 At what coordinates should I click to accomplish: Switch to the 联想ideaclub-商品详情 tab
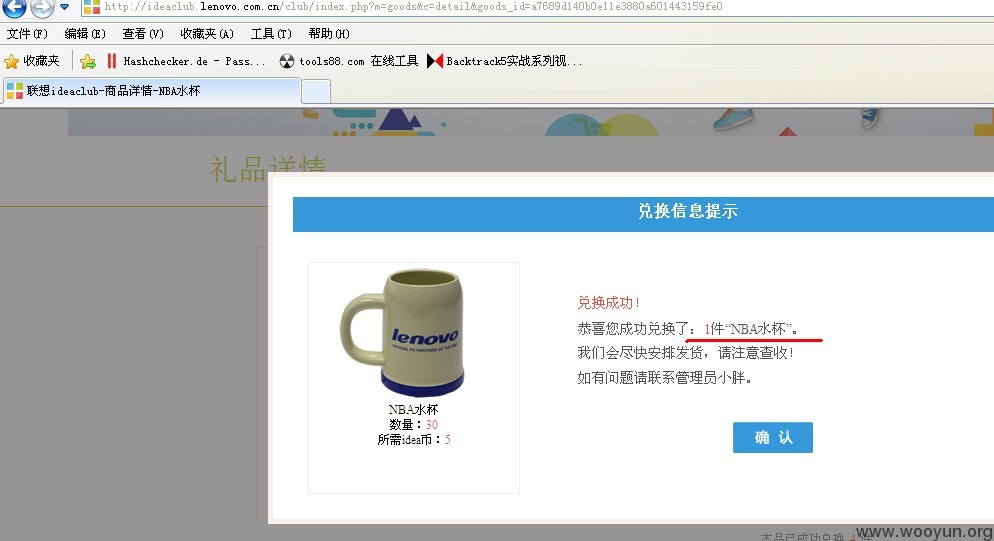coord(152,91)
